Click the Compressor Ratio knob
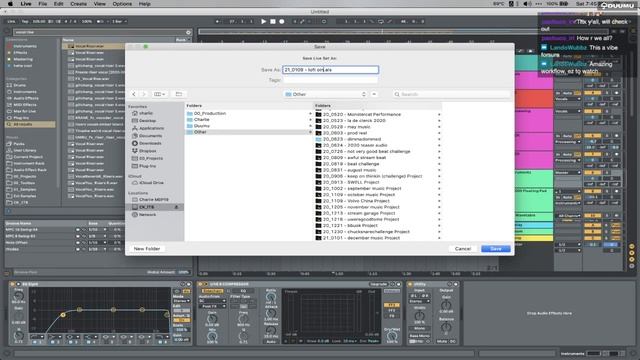 tap(271, 298)
